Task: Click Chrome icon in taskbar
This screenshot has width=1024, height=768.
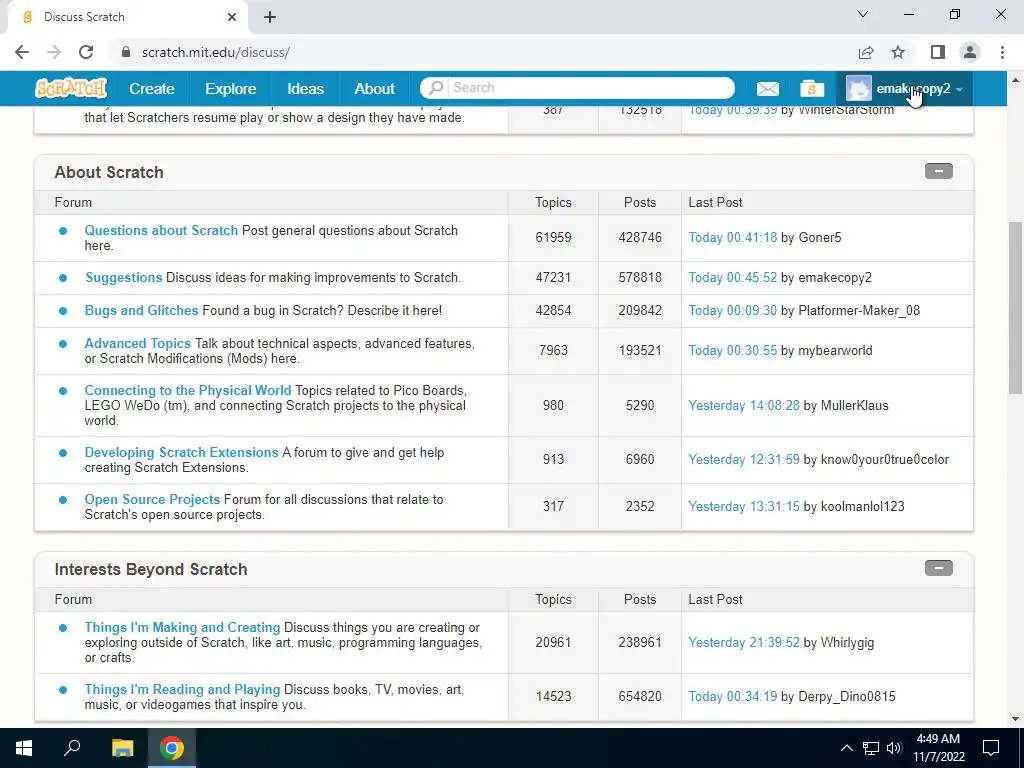Action: (x=172, y=748)
